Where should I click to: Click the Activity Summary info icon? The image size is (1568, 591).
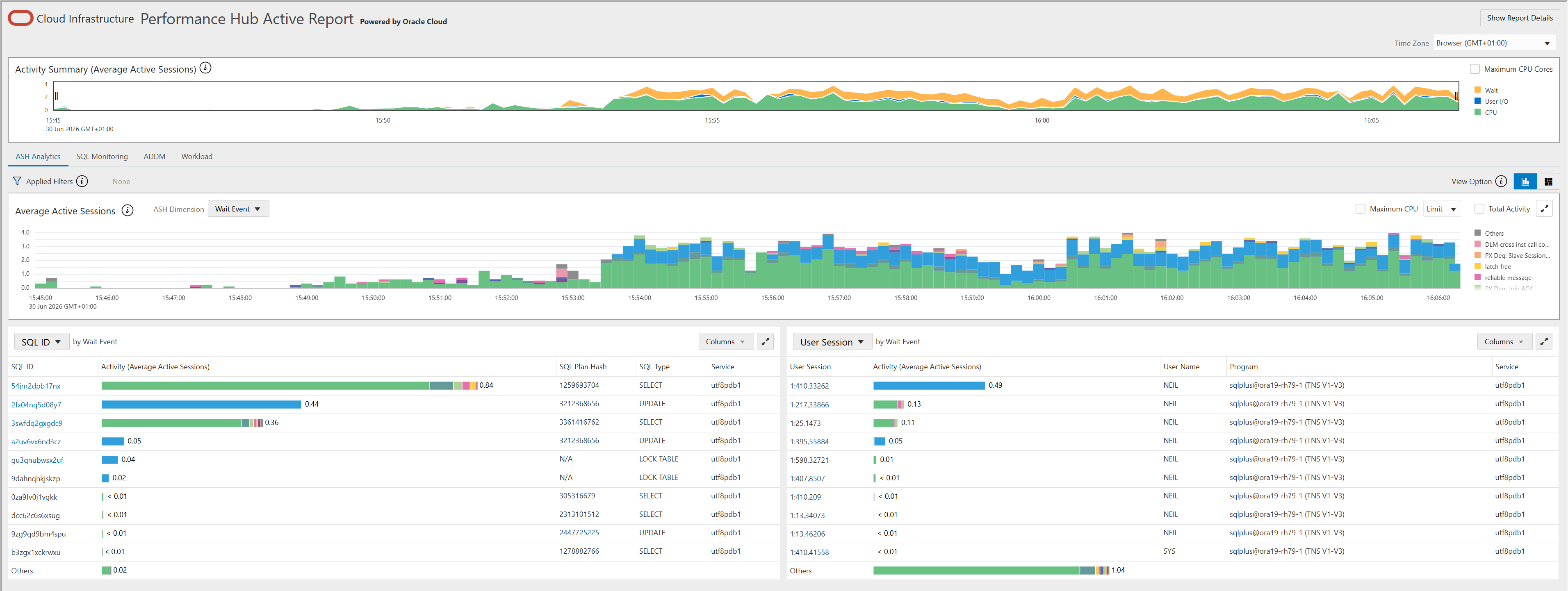click(x=206, y=68)
